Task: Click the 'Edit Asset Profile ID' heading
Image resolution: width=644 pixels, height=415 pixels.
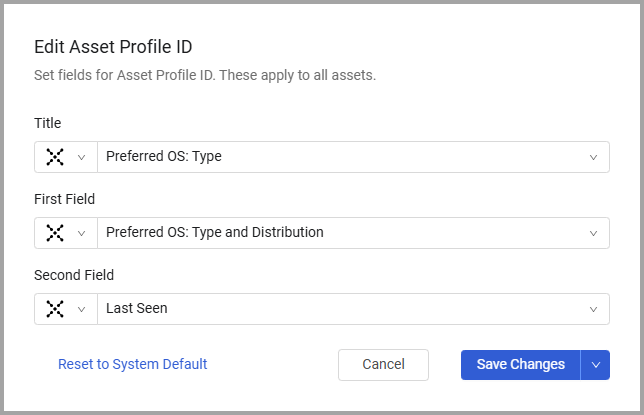Action: point(126,47)
